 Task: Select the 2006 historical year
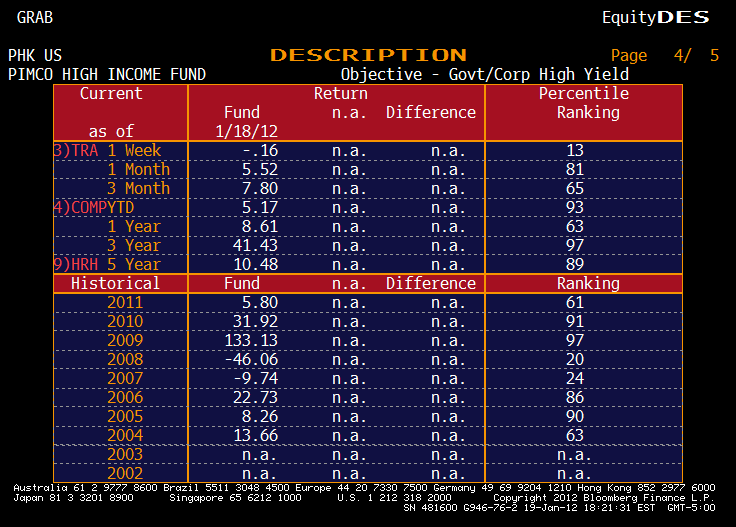(x=125, y=397)
